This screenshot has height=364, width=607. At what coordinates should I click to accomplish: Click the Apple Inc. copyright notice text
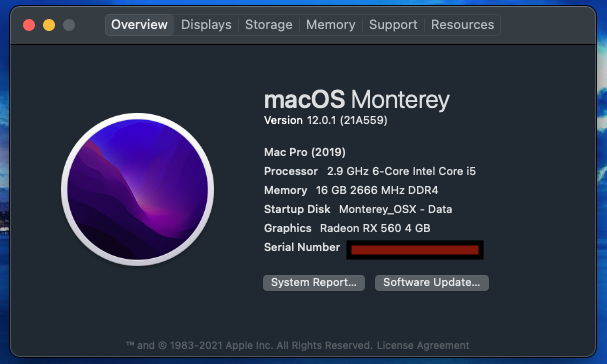pos(249,345)
